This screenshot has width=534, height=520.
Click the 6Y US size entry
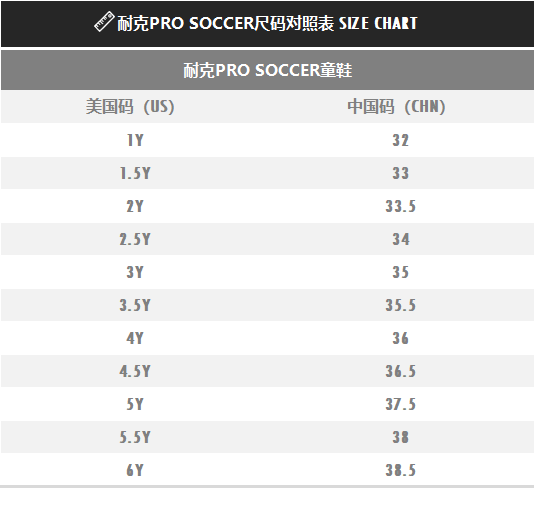tap(135, 471)
